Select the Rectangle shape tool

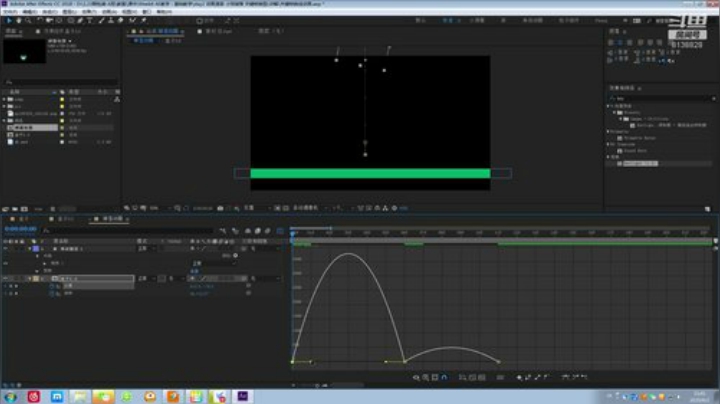click(x=71, y=21)
